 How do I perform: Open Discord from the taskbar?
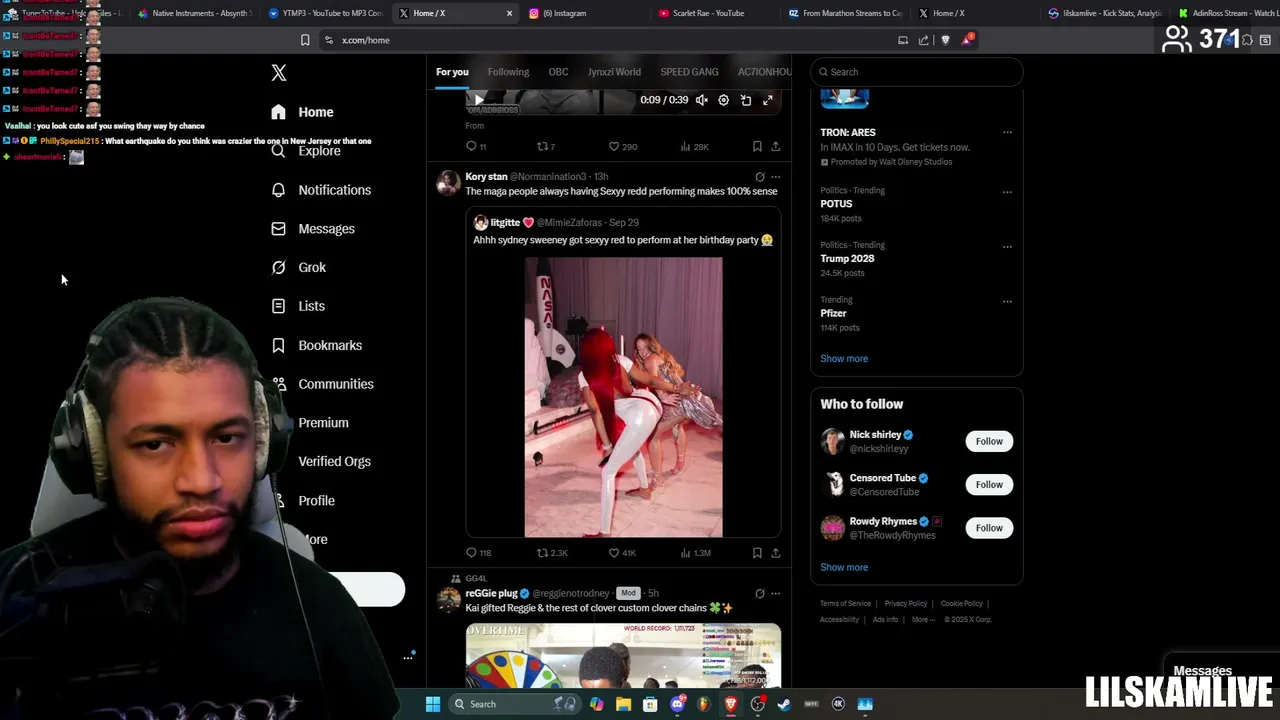(677, 704)
